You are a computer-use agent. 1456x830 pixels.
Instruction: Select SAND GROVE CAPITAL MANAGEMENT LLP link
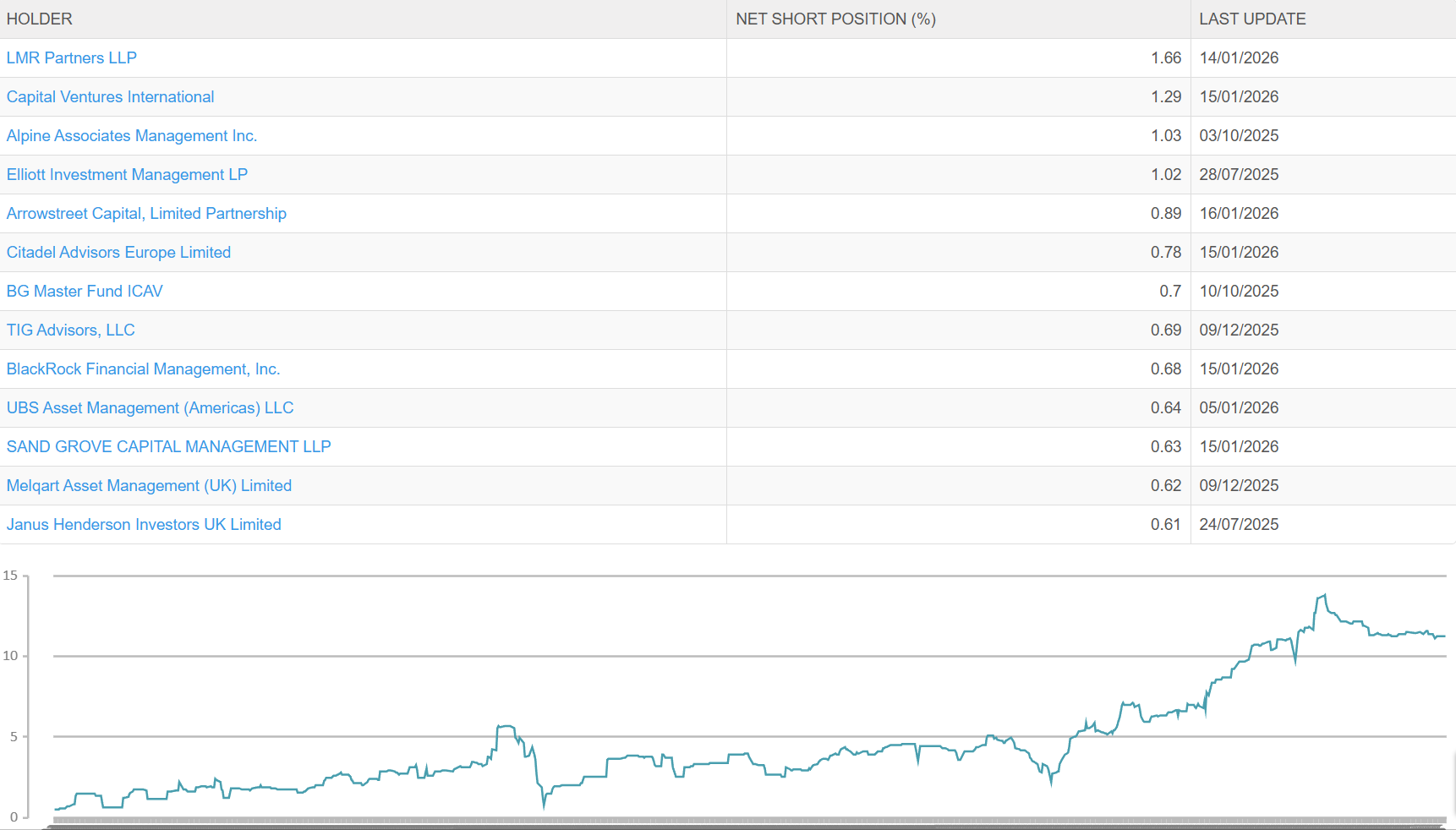(168, 446)
